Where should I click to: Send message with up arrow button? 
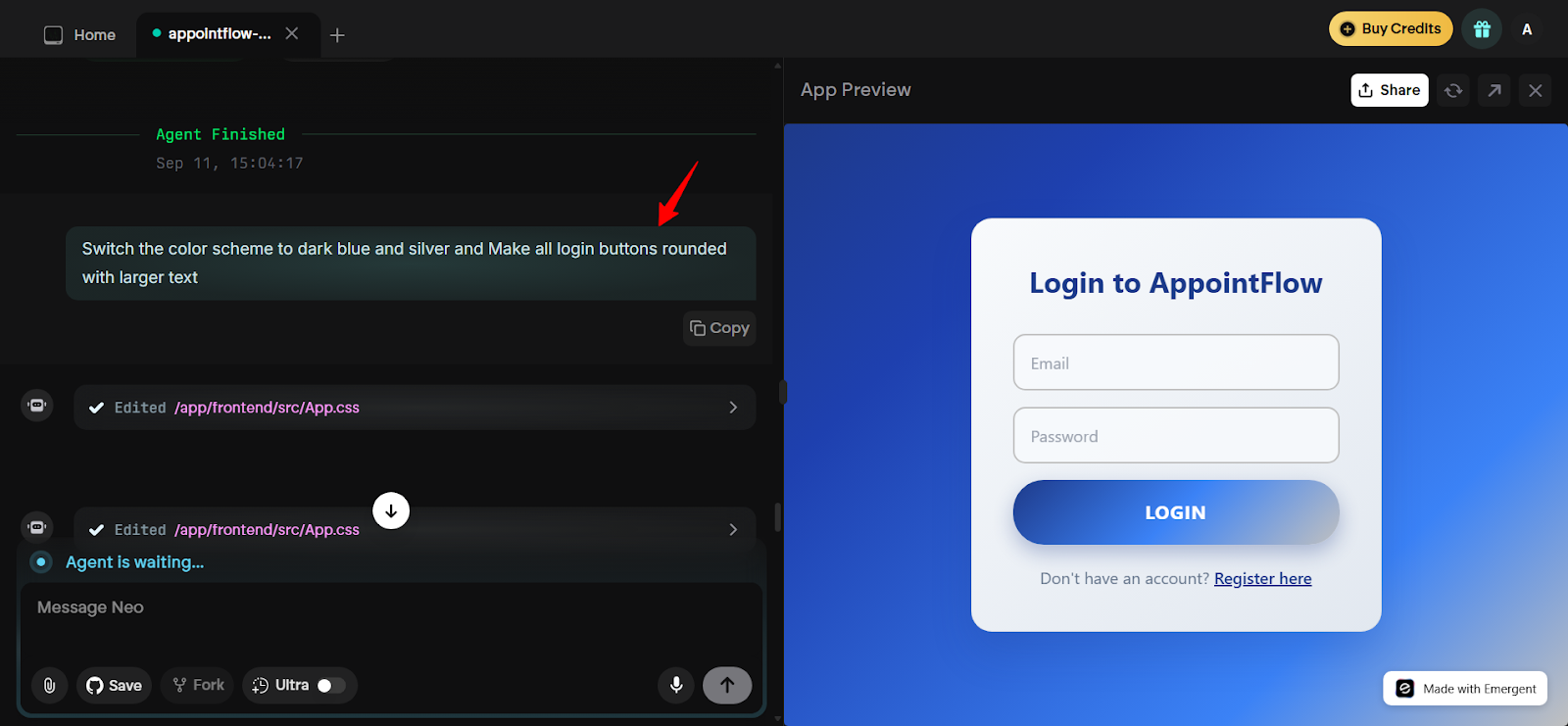(727, 685)
